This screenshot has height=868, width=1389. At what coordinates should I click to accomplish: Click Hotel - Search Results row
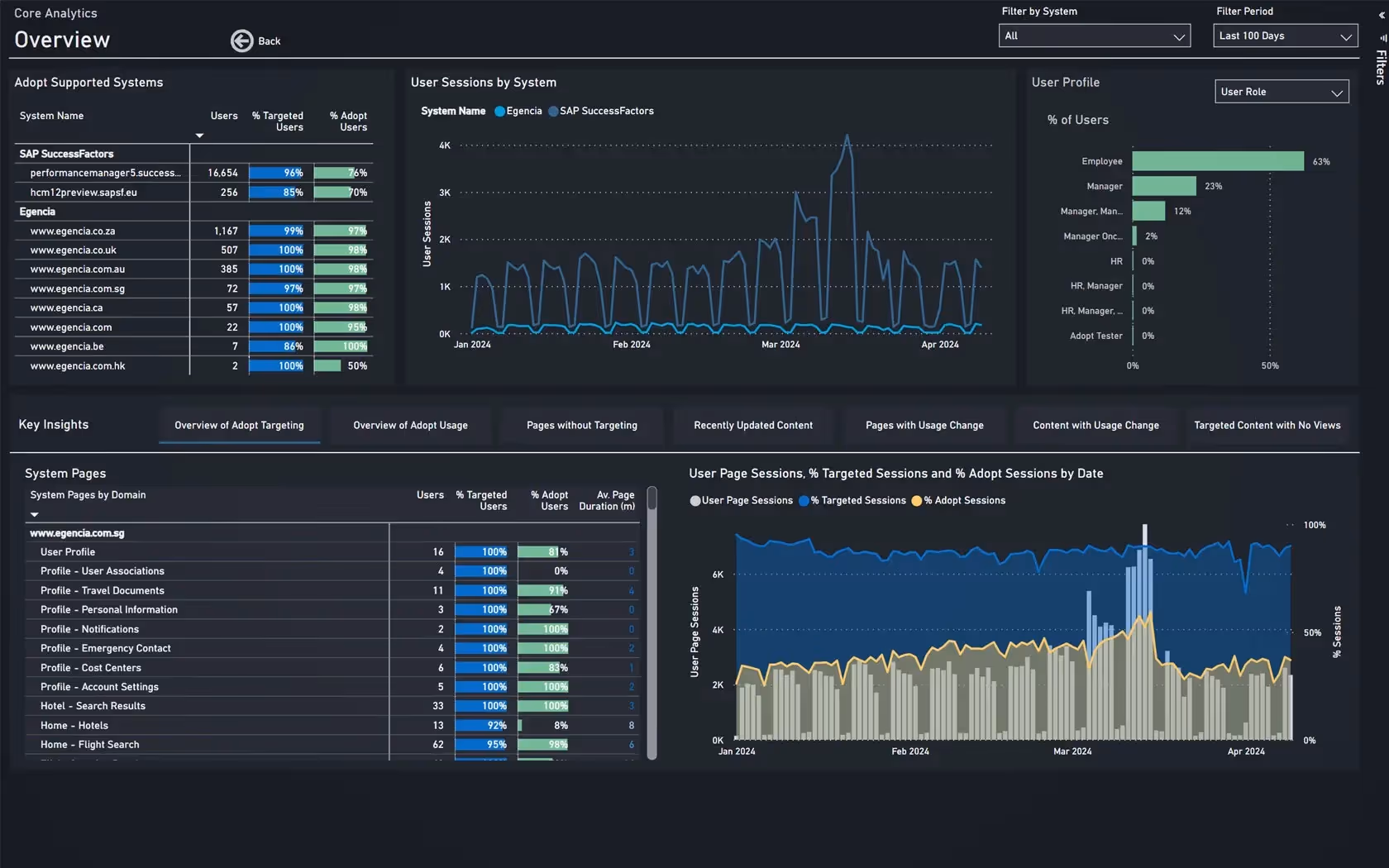pos(333,706)
